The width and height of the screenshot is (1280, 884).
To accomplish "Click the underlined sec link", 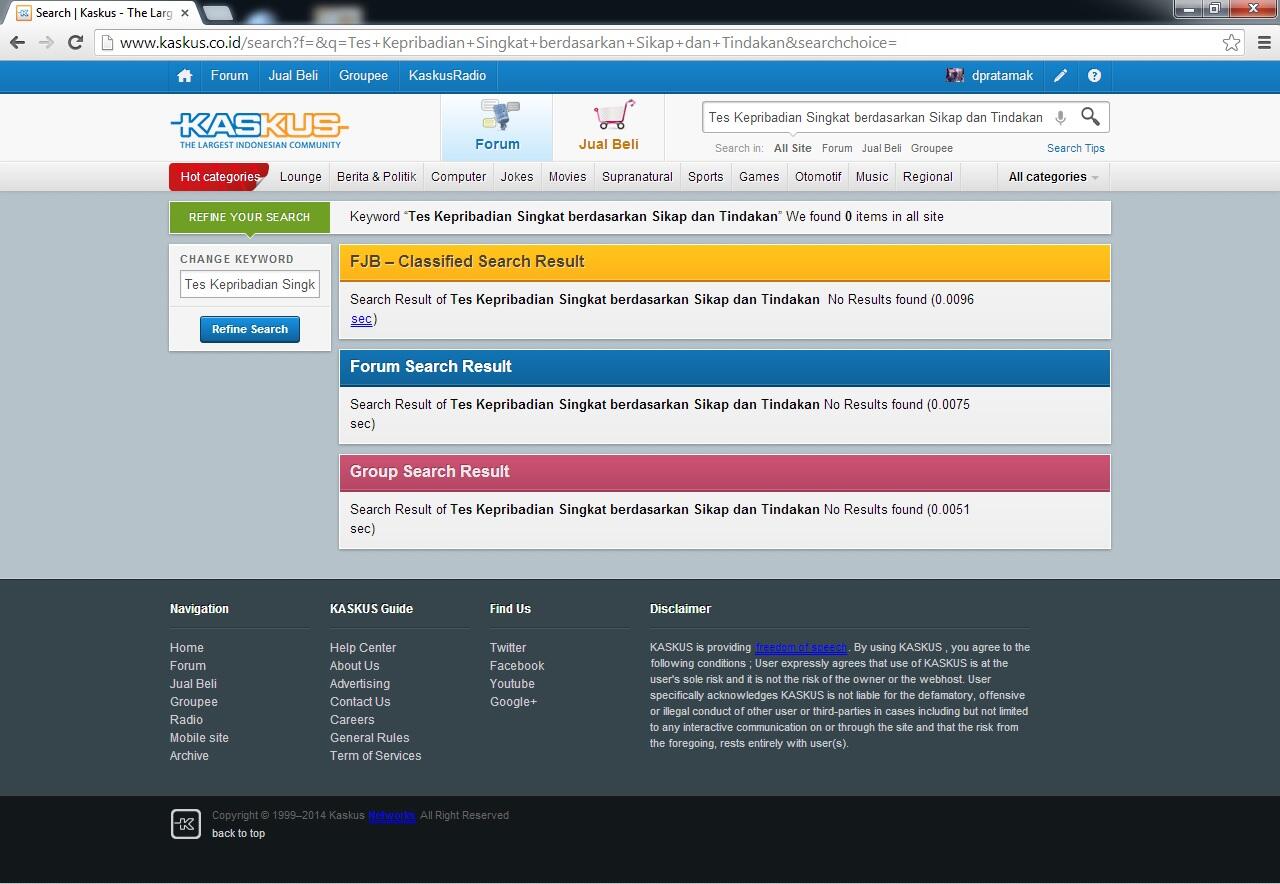I will click(x=361, y=319).
